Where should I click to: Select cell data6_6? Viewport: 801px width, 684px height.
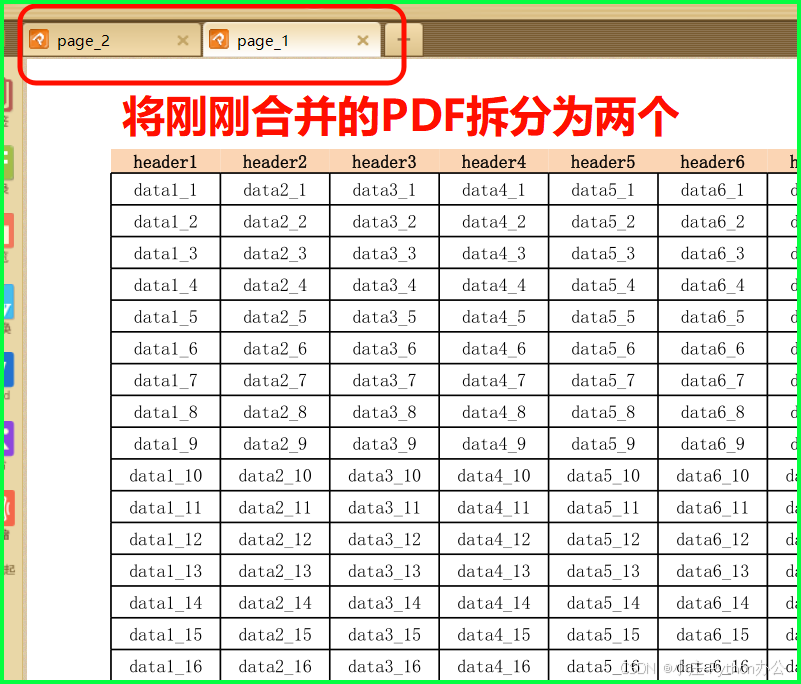(x=712, y=348)
